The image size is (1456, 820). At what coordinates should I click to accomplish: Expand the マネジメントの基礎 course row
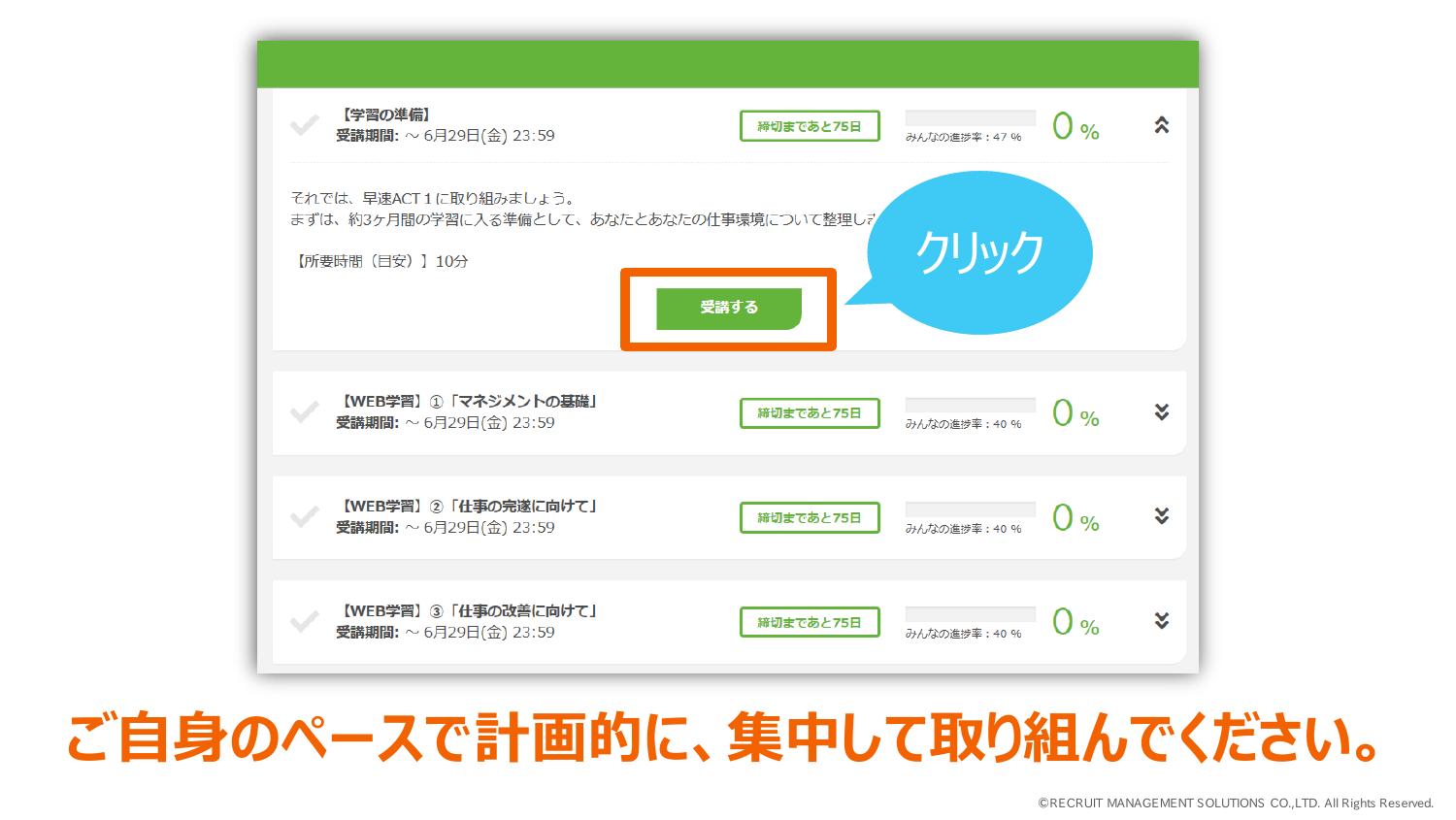pyautogui.click(x=1161, y=411)
